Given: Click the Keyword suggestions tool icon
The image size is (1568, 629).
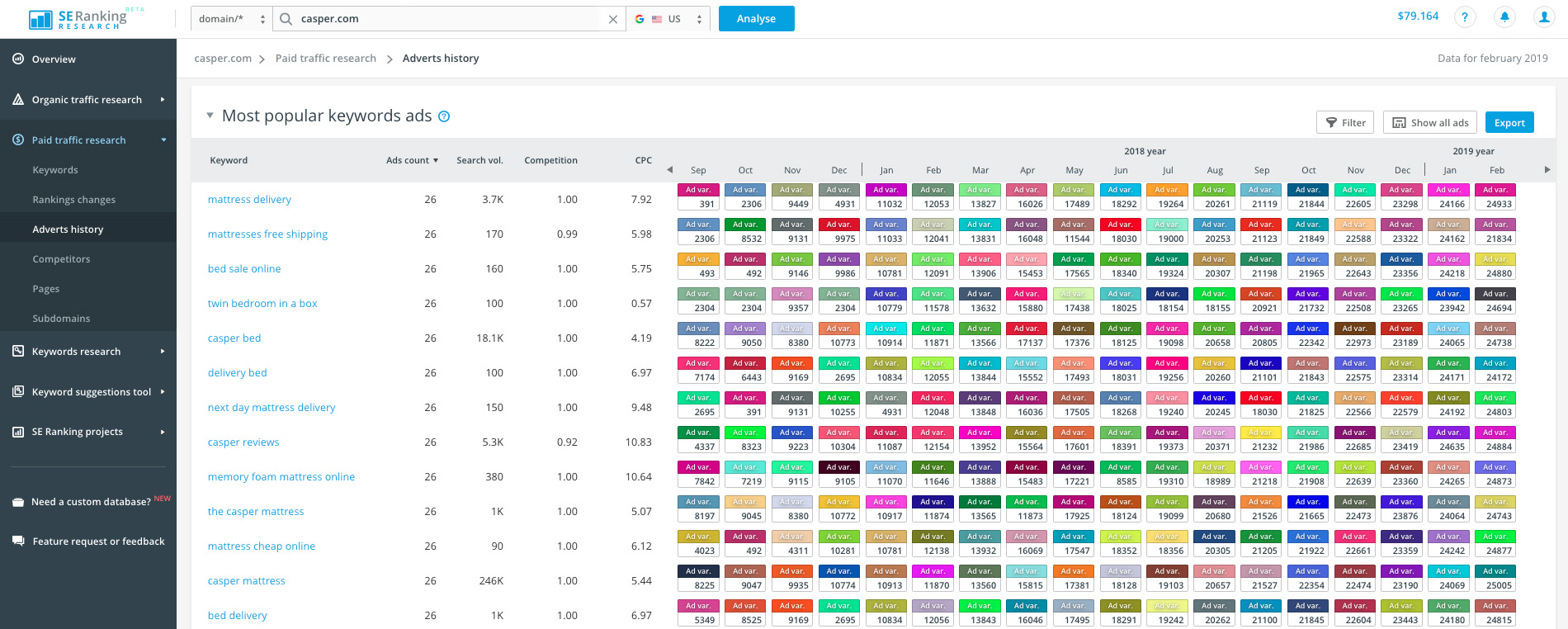Looking at the screenshot, I should [x=18, y=391].
